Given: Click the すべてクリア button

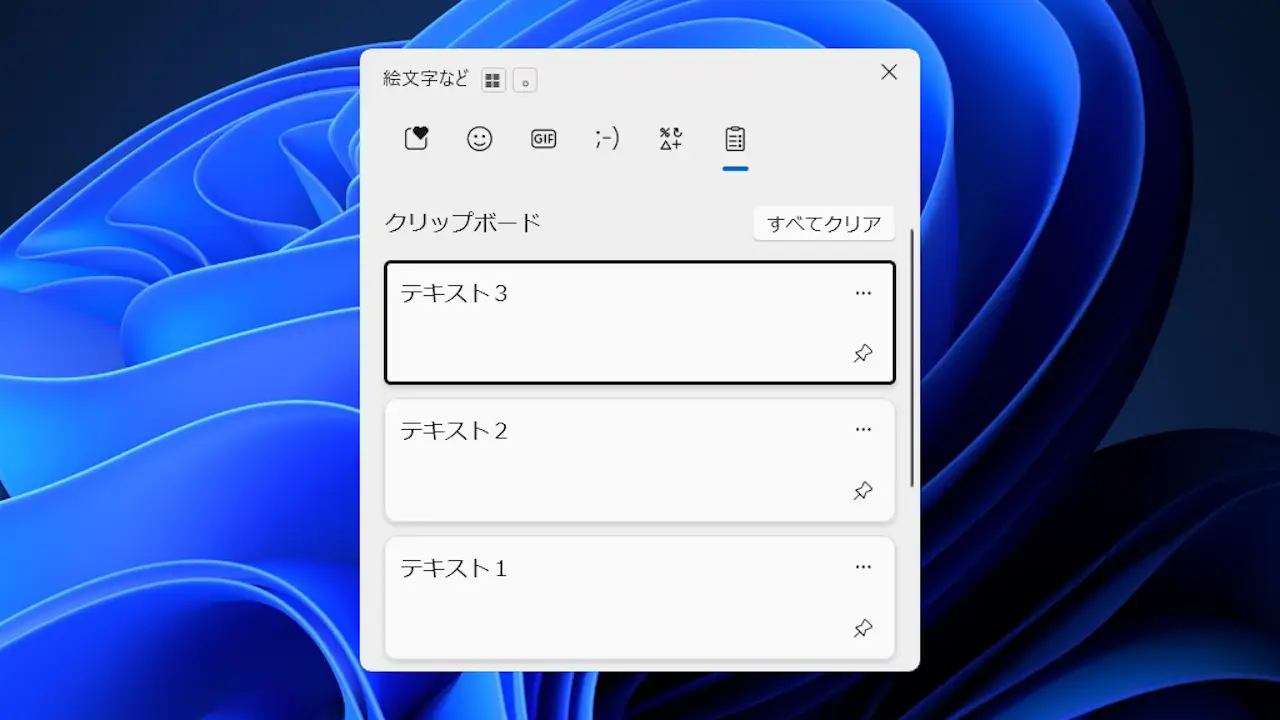Looking at the screenshot, I should point(824,224).
